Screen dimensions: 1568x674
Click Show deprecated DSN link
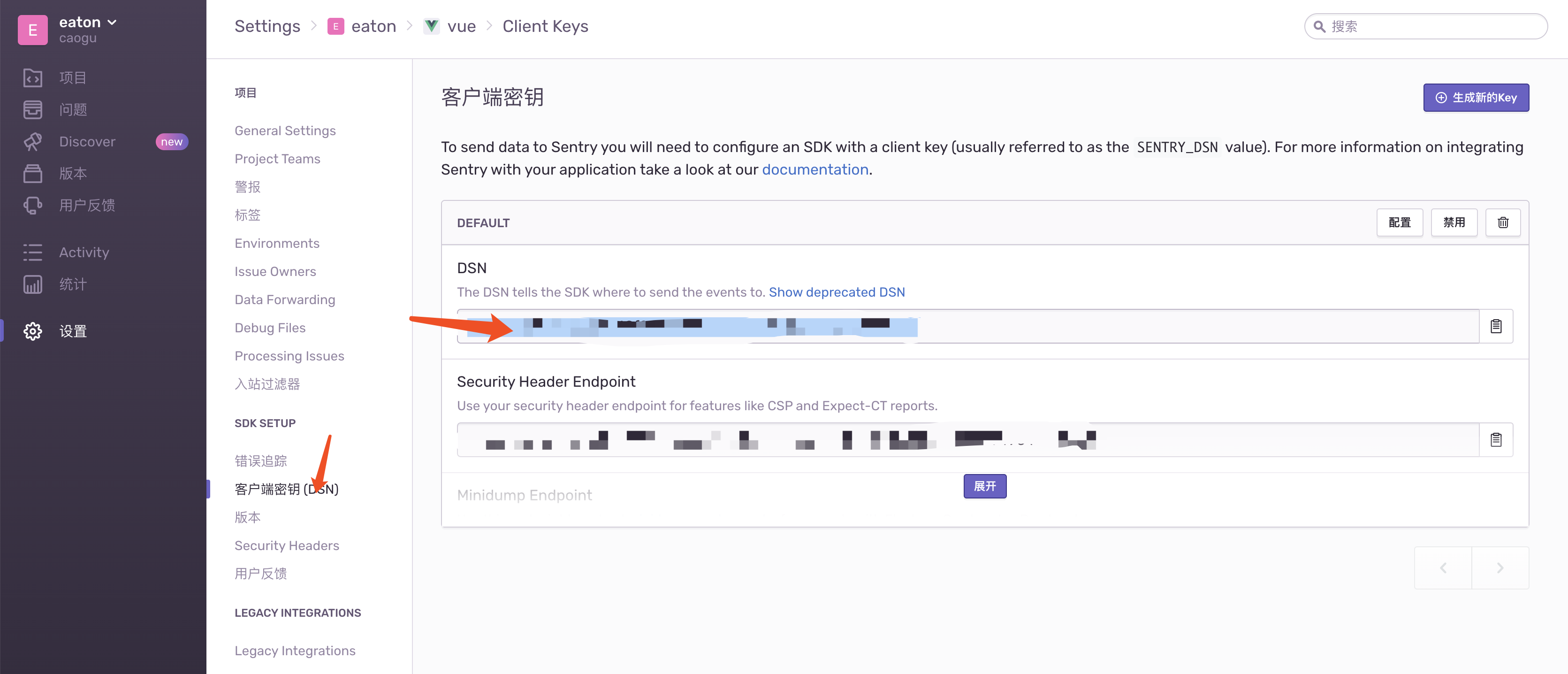click(837, 291)
